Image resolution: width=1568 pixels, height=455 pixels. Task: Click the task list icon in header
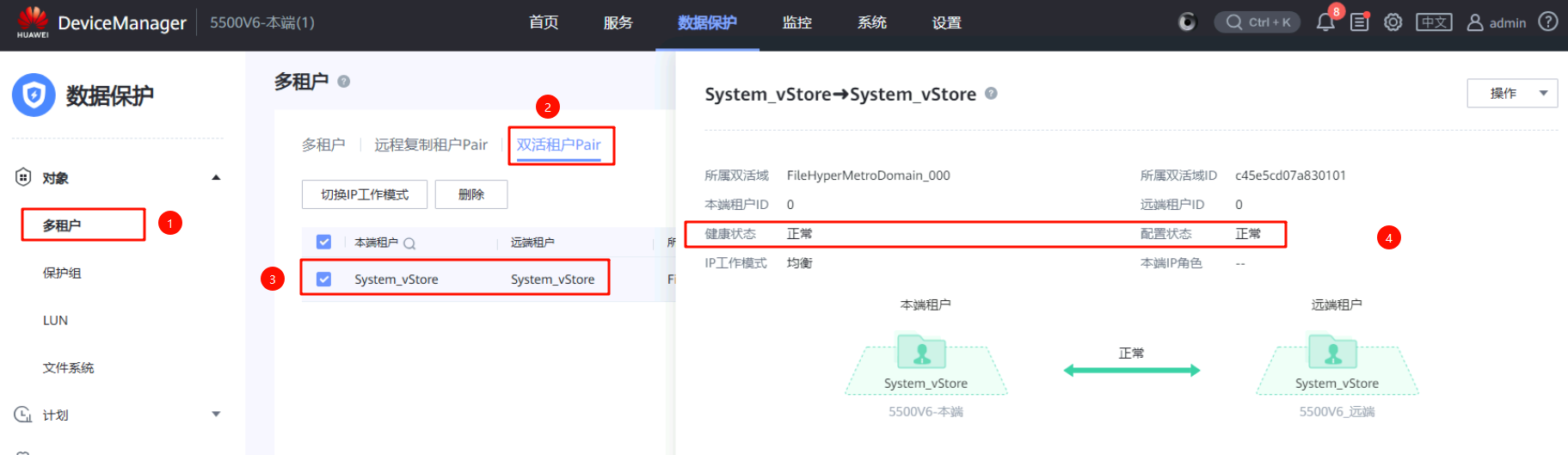pos(1359,22)
